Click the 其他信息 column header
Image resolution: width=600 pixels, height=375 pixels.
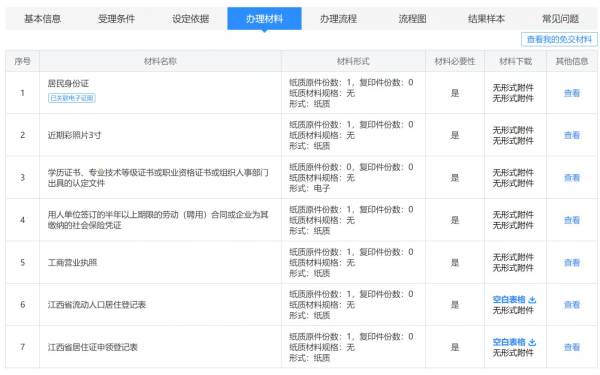[x=572, y=61]
